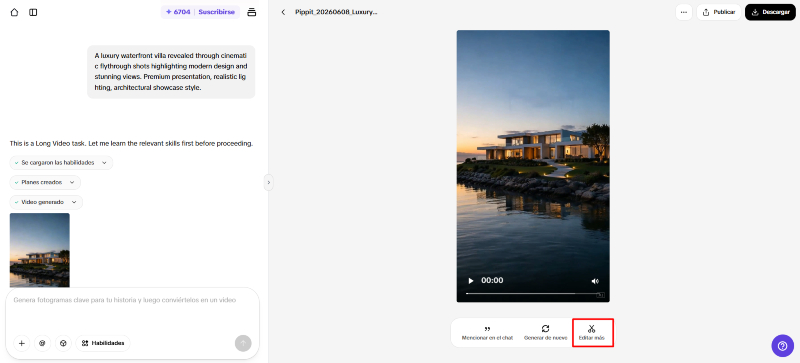Play the video
The width and height of the screenshot is (800, 363).
click(x=470, y=281)
